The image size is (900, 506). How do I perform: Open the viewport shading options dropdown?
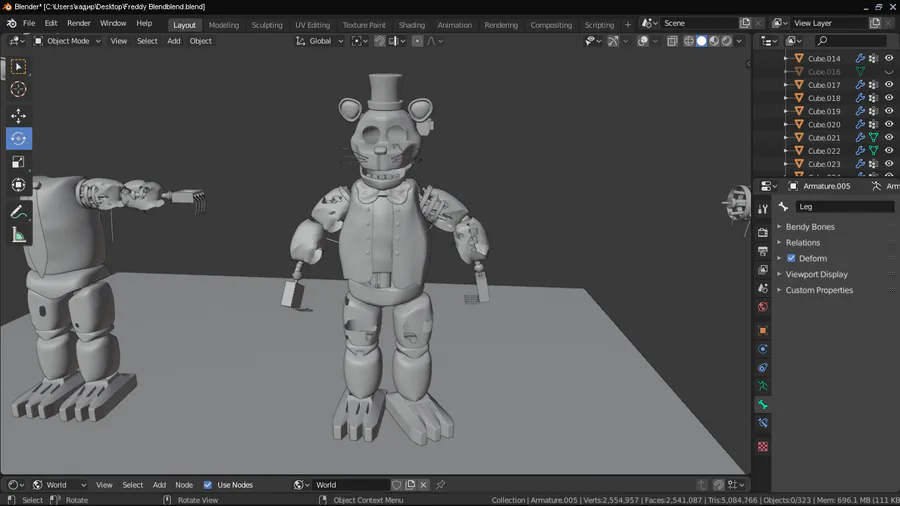click(739, 41)
